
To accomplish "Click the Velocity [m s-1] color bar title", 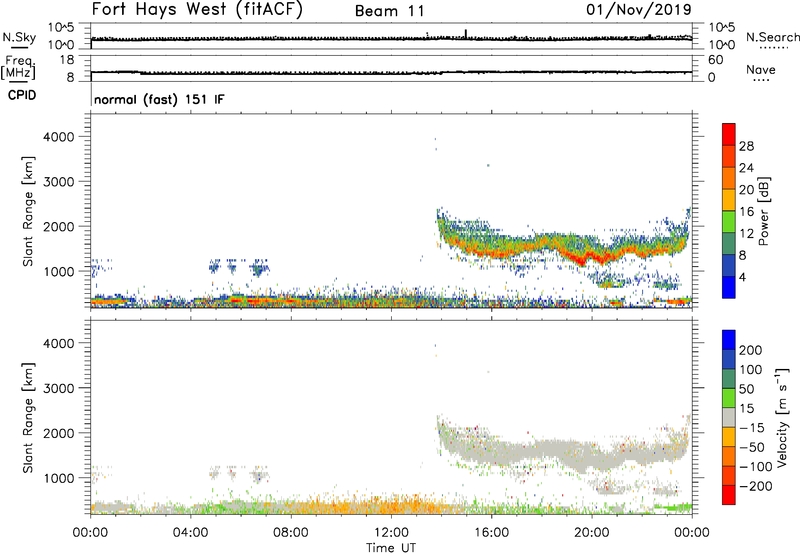I will click(x=782, y=417).
